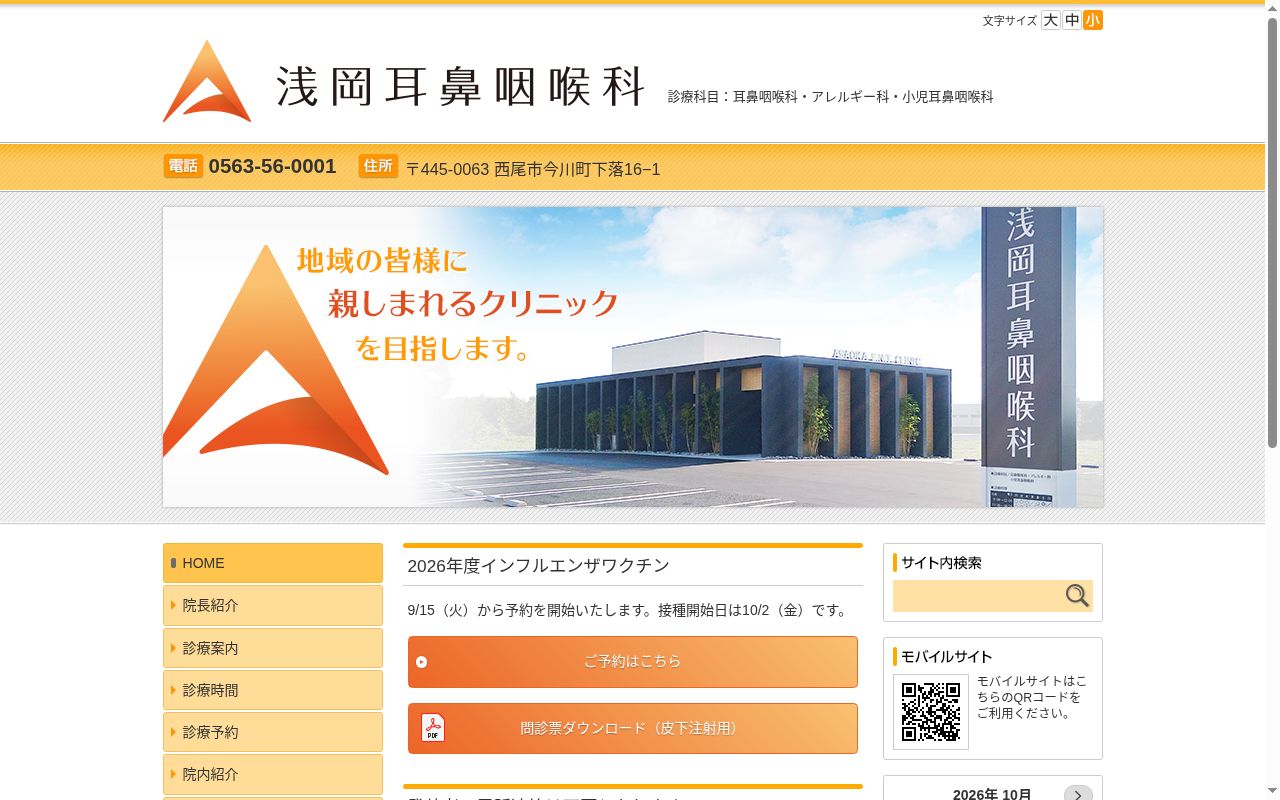Screen dimensions: 1280x800
Task: Open the 診療予約 menu item
Action: 273,732
